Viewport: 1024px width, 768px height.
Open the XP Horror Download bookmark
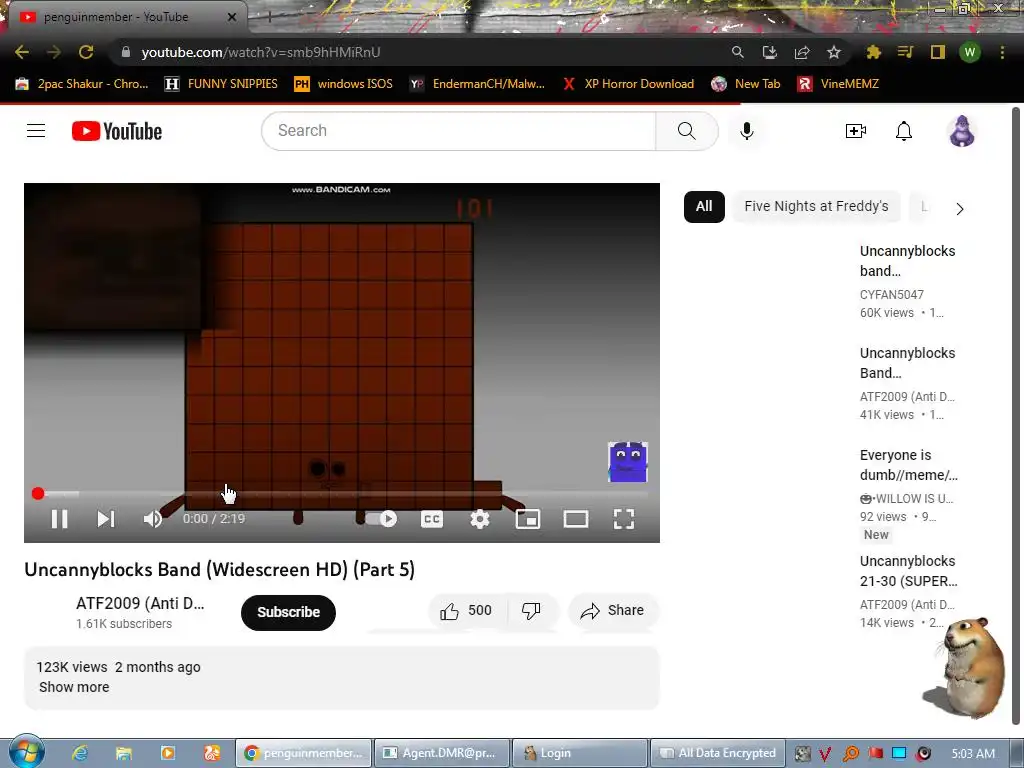point(628,84)
